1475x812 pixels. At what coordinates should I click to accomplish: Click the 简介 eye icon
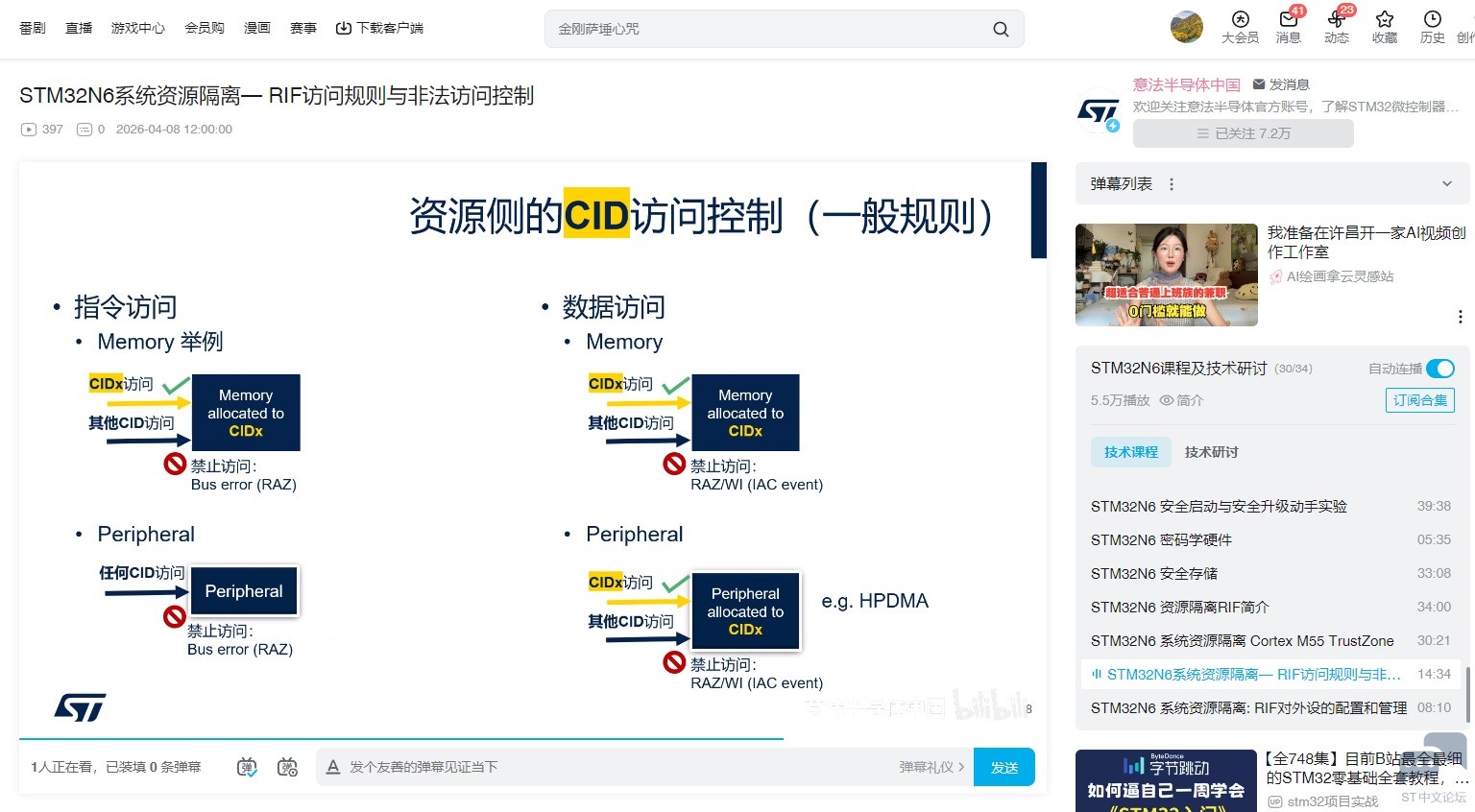pyautogui.click(x=1167, y=400)
